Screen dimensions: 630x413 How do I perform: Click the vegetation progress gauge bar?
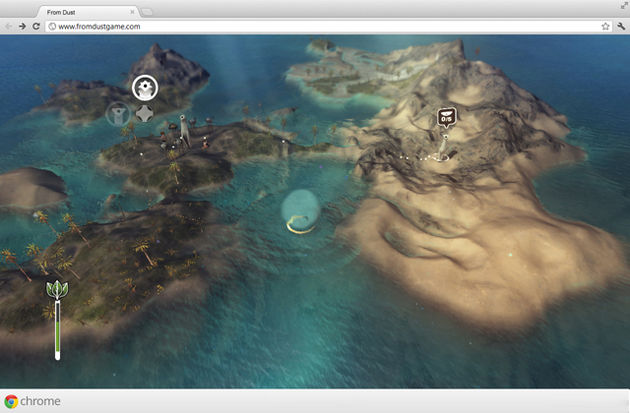pyautogui.click(x=58, y=330)
